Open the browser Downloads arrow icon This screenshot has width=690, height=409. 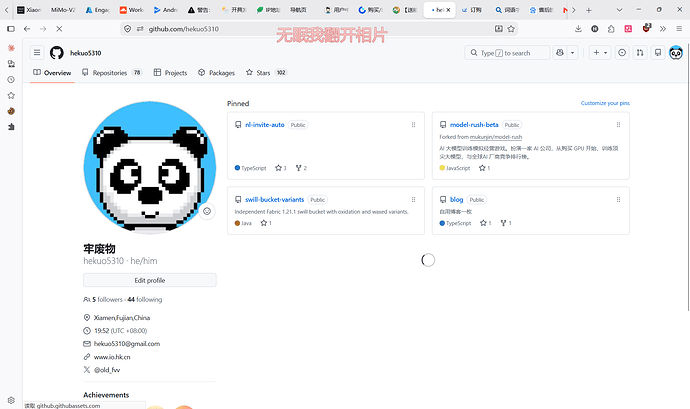point(578,29)
